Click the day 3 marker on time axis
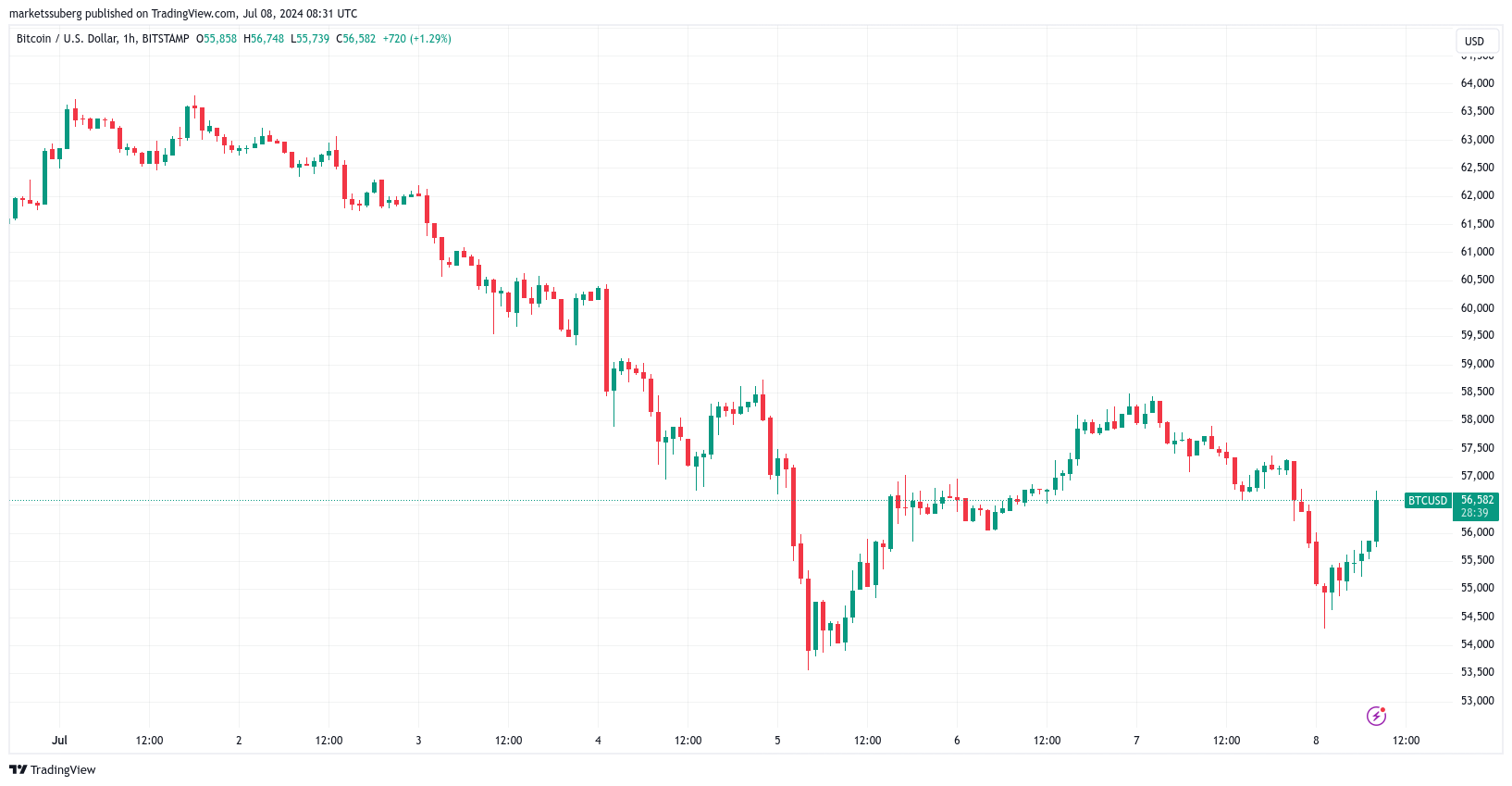Viewport: 1512px width, 786px height. [x=418, y=741]
